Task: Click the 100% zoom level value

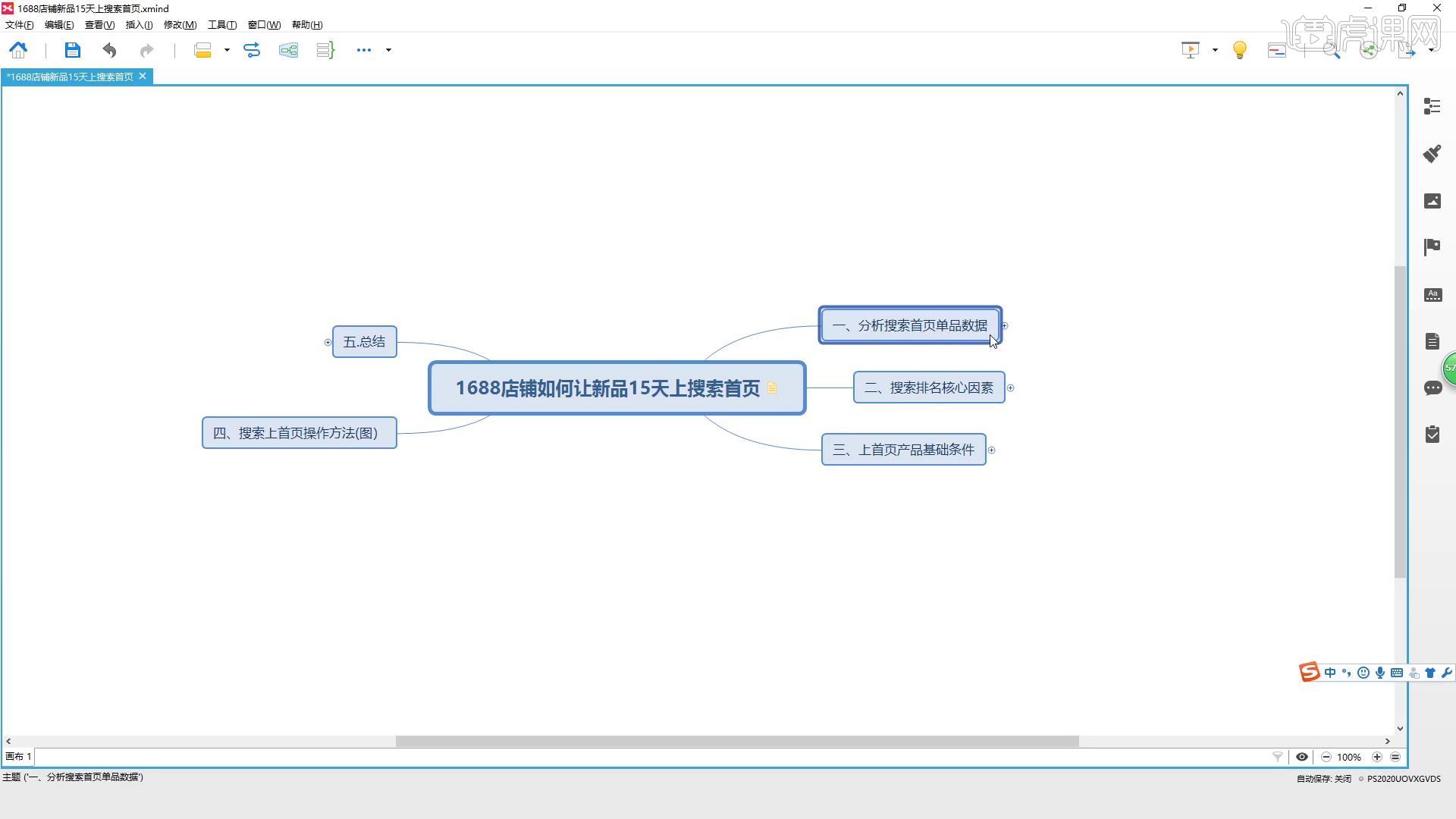Action: click(x=1349, y=757)
